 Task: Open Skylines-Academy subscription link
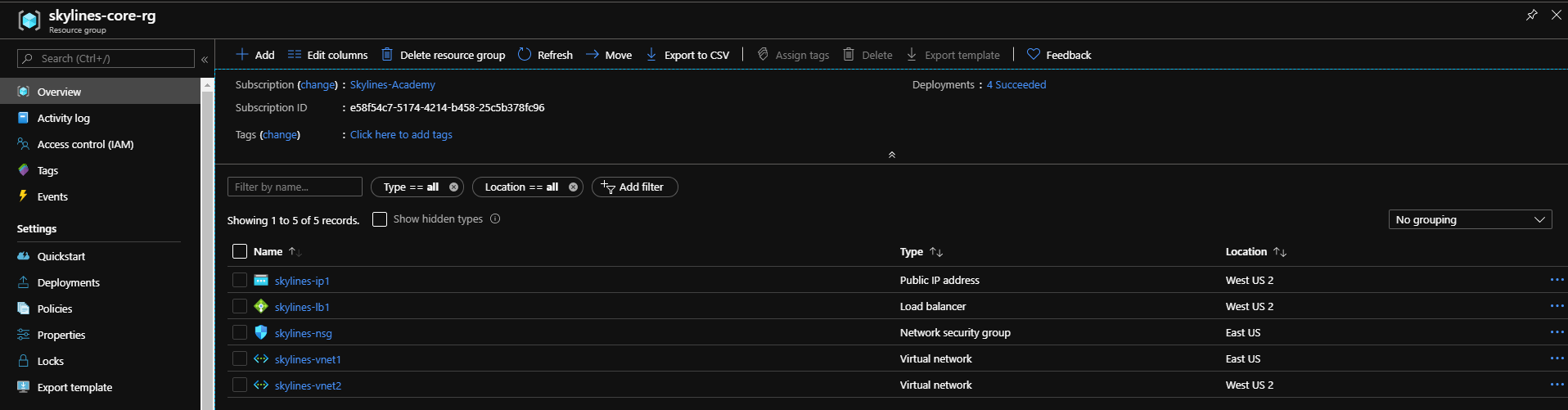point(393,84)
